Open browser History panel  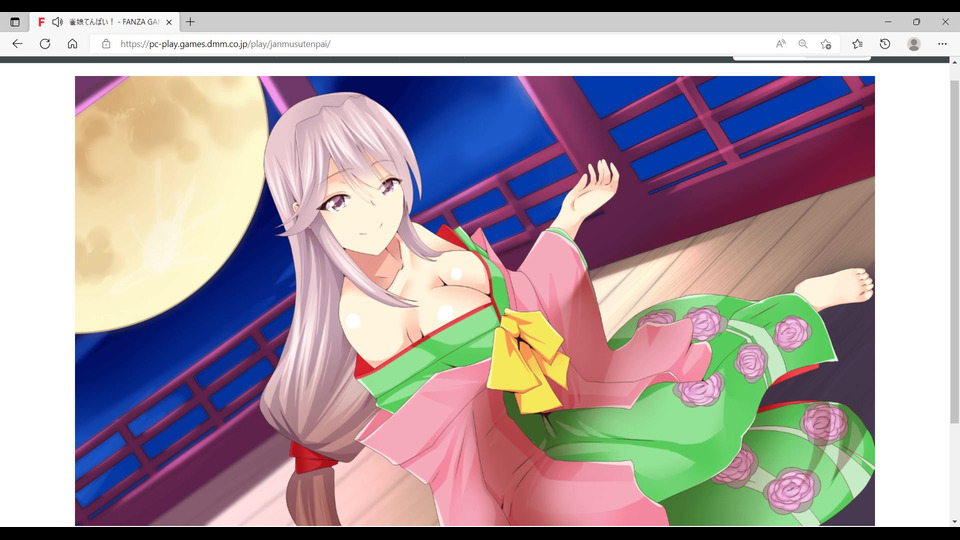click(x=885, y=44)
